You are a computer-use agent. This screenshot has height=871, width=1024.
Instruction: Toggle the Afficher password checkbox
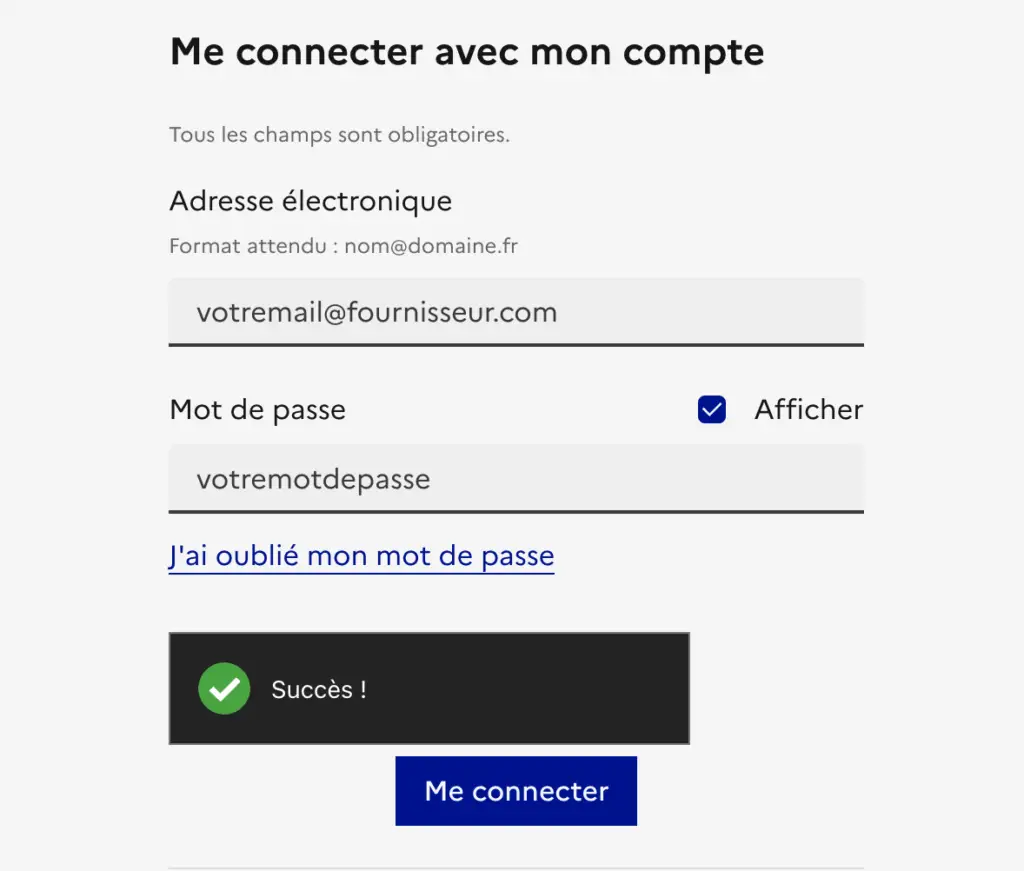tap(711, 409)
